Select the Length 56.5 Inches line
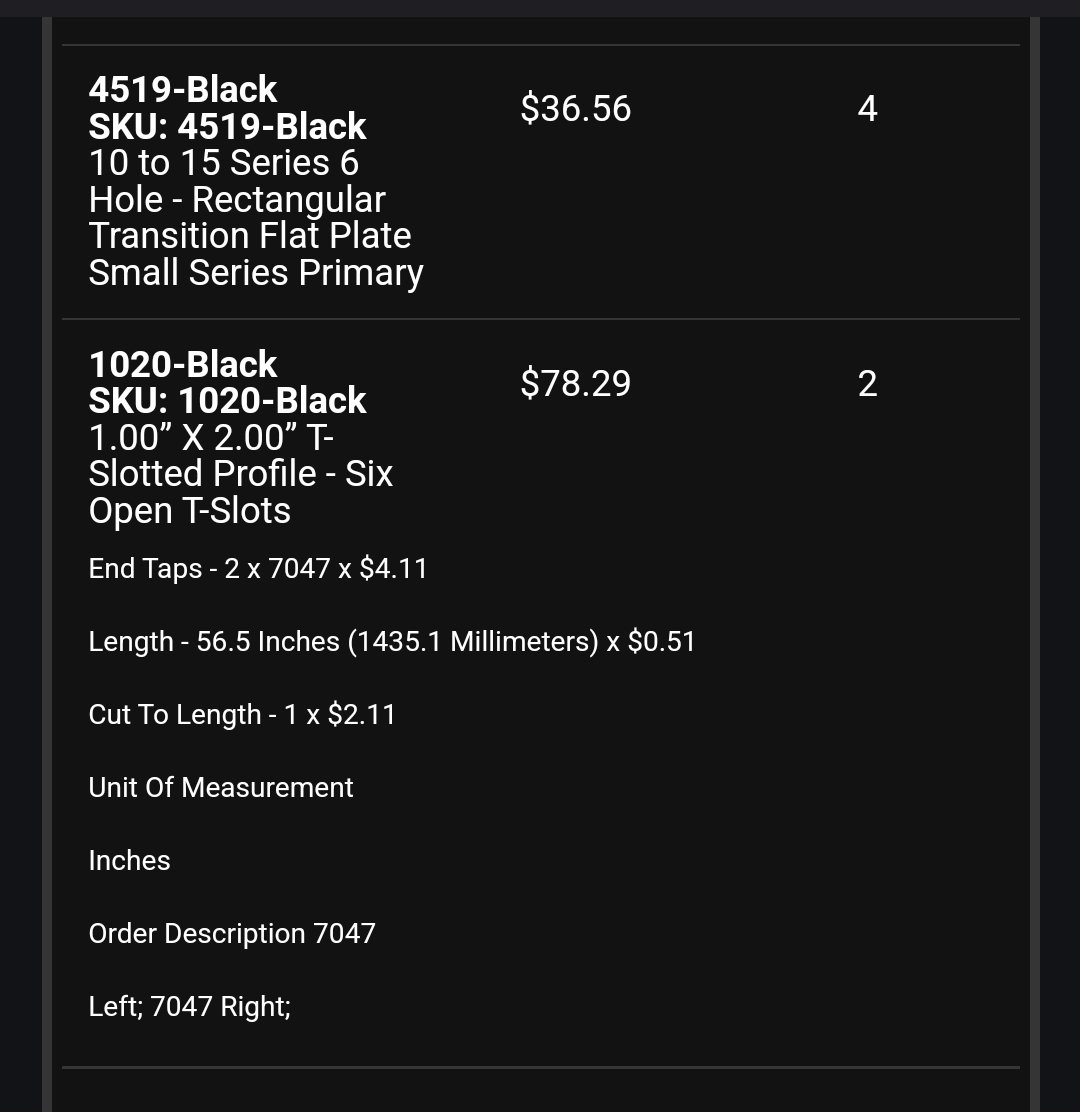1080x1112 pixels. pos(391,642)
